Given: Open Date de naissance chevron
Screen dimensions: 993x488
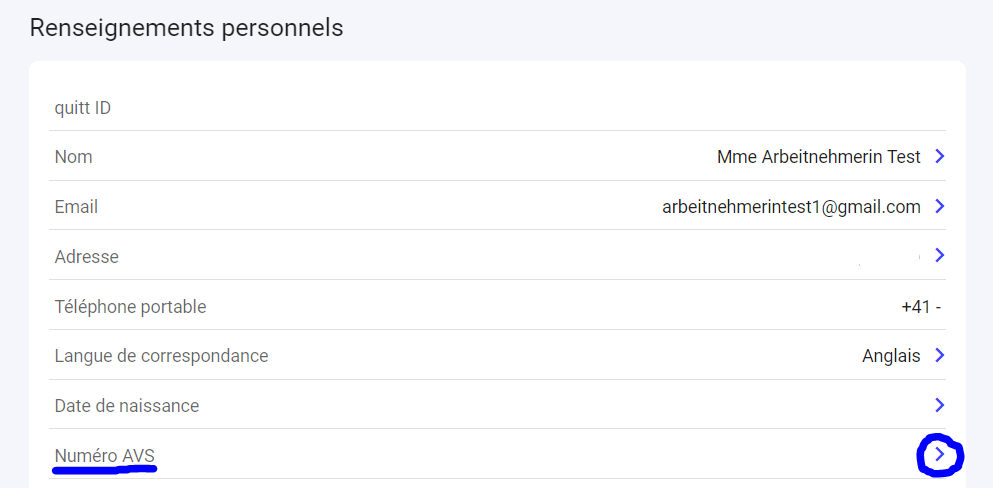Looking at the screenshot, I should pyautogui.click(x=939, y=405).
